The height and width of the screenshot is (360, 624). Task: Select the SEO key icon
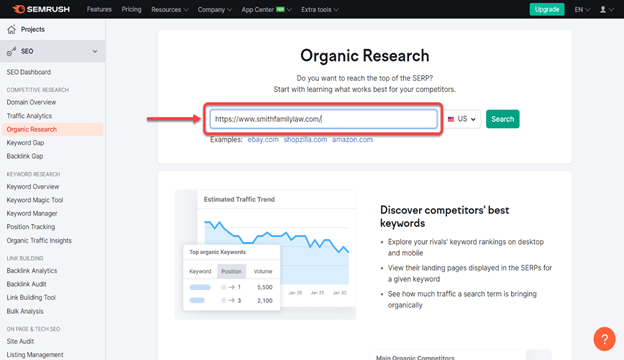pyautogui.click(x=12, y=51)
